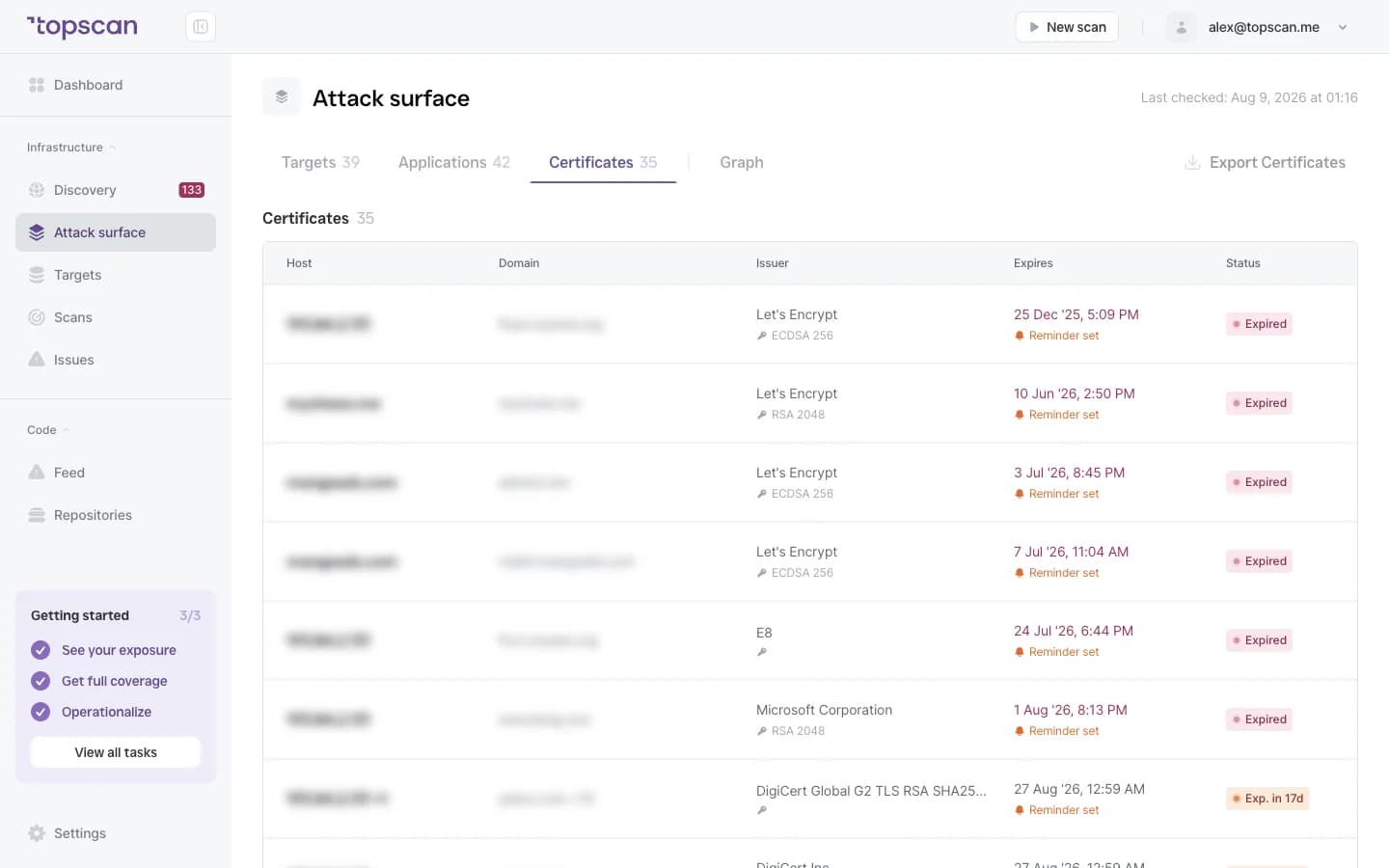Open the Feed icon under Code
Viewport: 1389px width, 868px height.
[37, 473]
